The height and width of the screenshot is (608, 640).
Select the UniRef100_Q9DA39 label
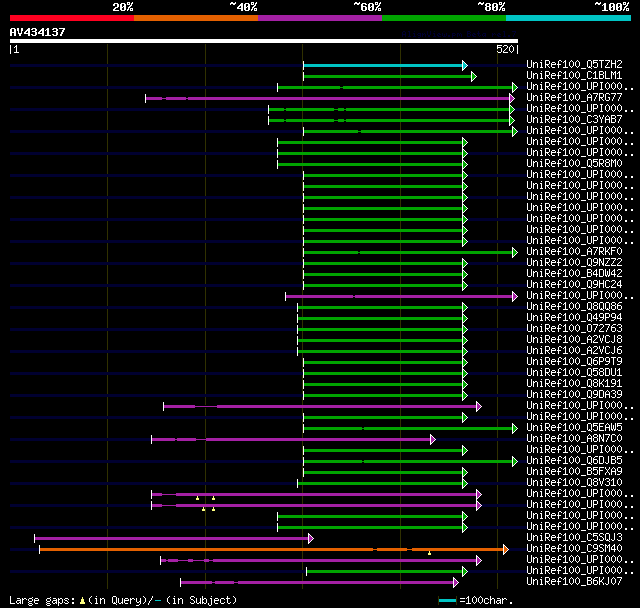pos(574,395)
